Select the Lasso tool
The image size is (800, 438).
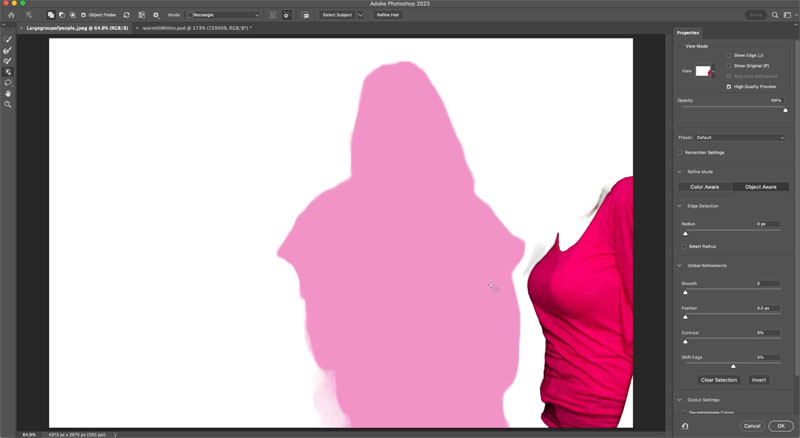click(x=8, y=83)
